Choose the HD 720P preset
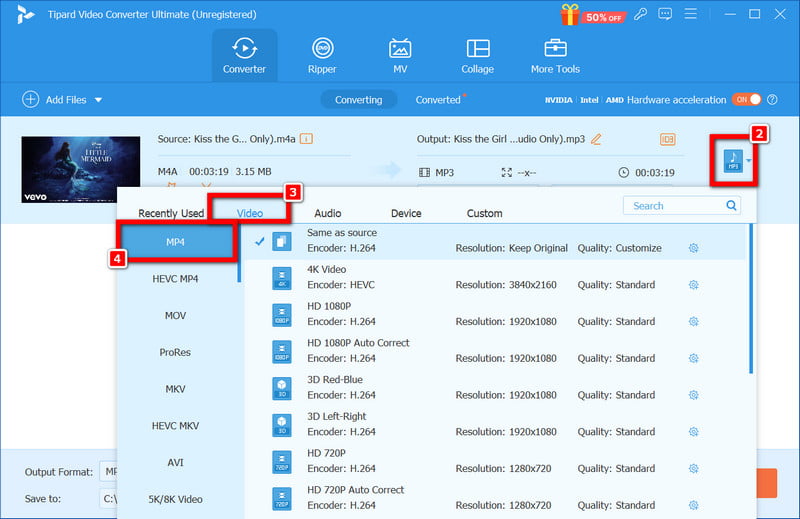This screenshot has height=519, width=800. tap(496, 461)
